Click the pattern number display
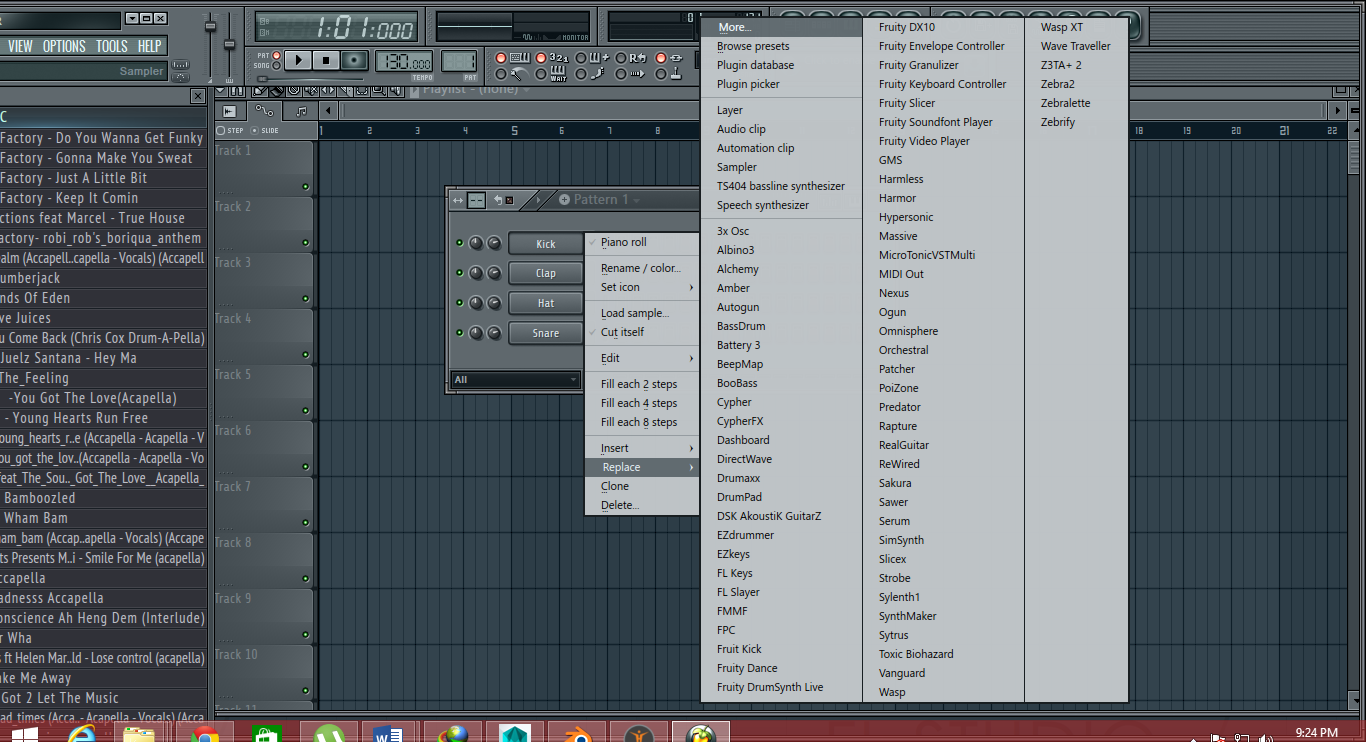The width and height of the screenshot is (1366, 742). [459, 61]
